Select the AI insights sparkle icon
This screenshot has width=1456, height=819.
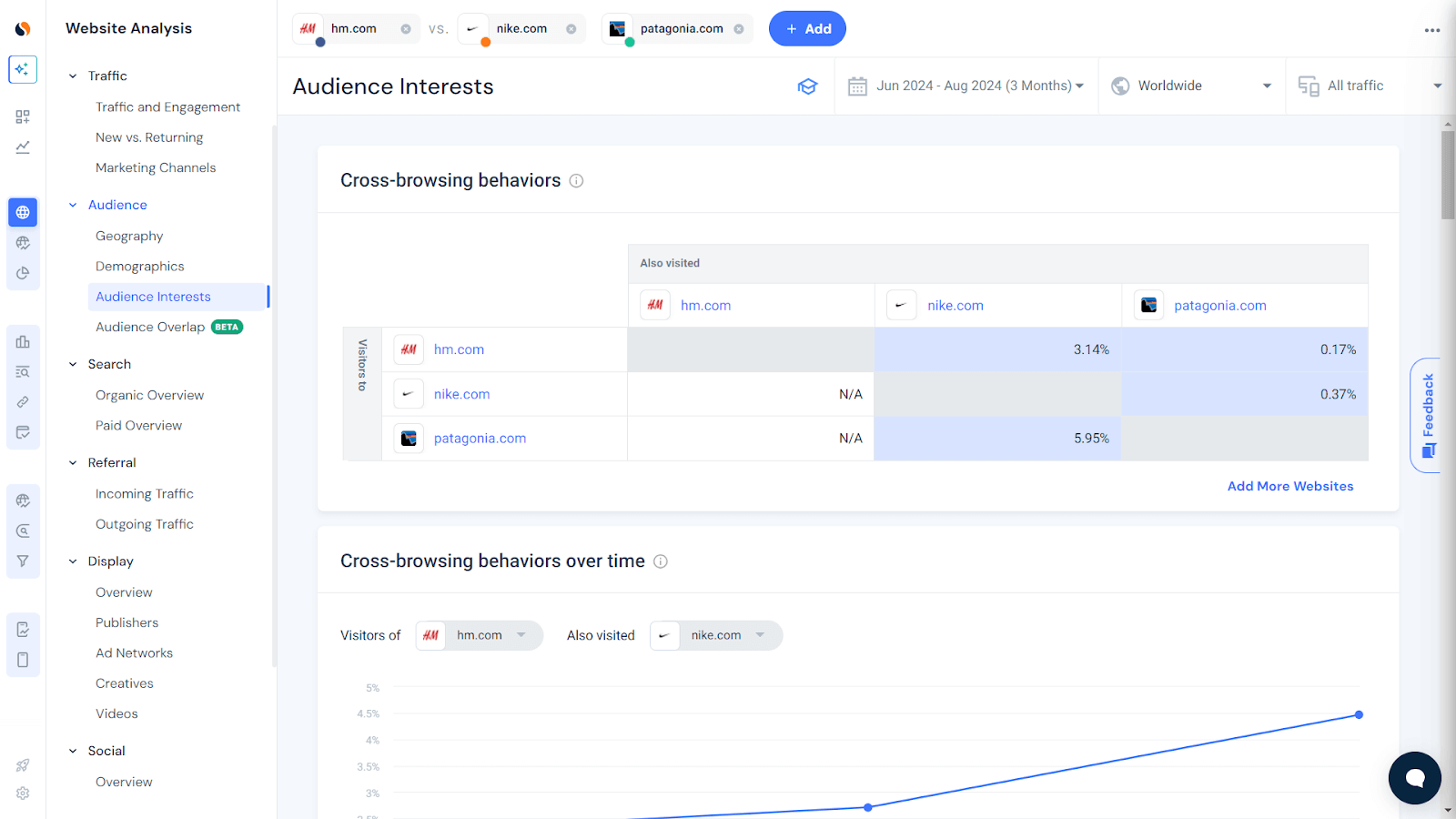coord(23,68)
